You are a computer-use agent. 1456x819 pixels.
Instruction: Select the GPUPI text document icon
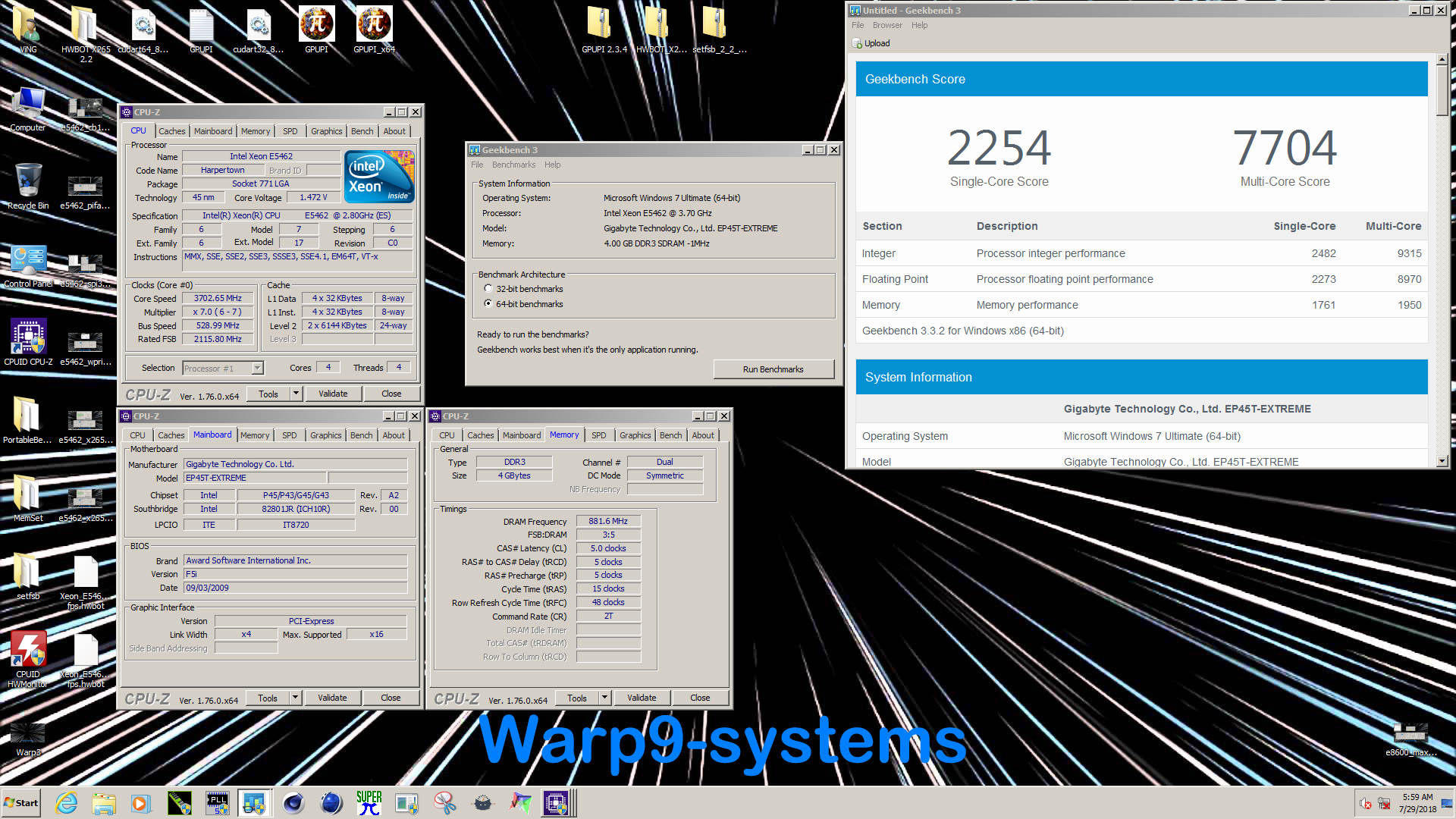coord(201,30)
